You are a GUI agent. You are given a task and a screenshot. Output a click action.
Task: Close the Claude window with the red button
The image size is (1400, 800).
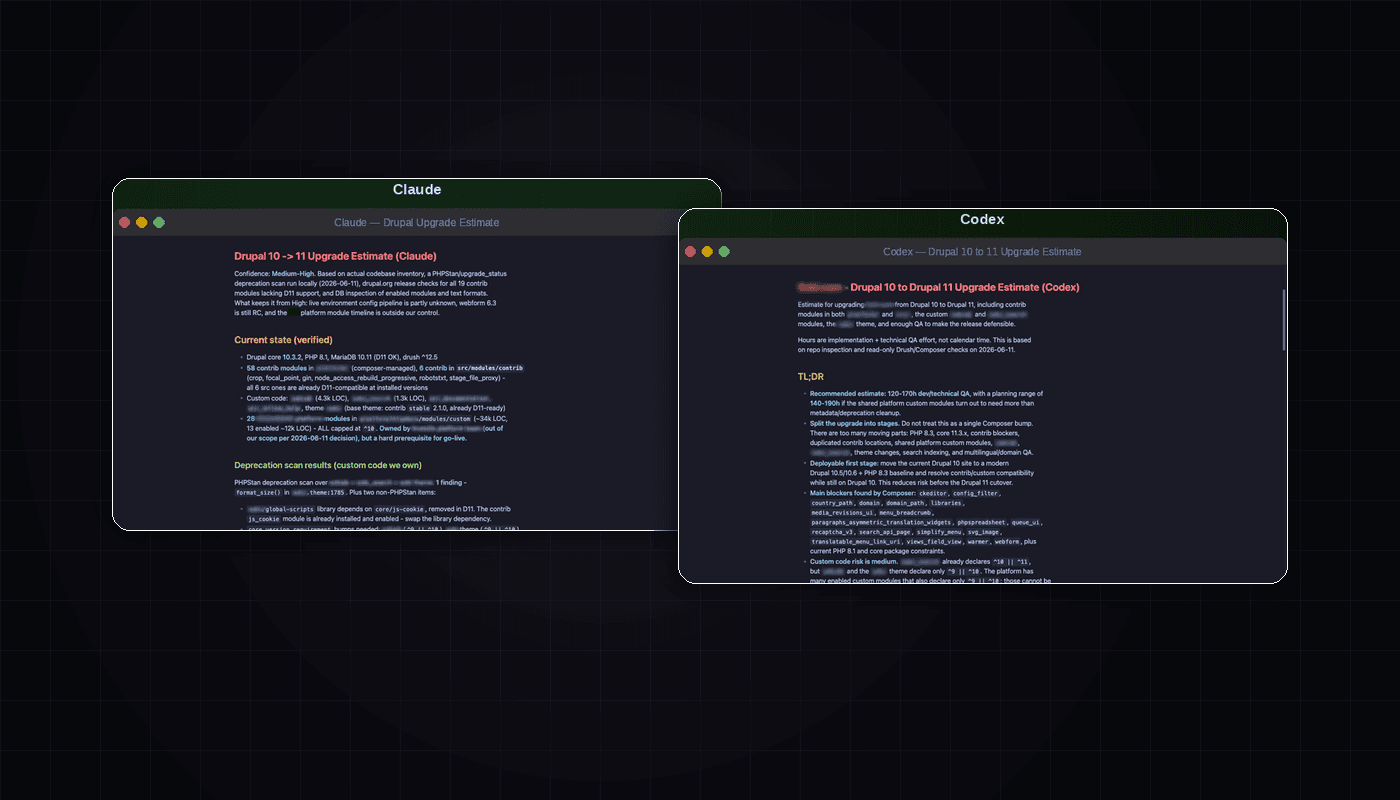click(x=125, y=222)
